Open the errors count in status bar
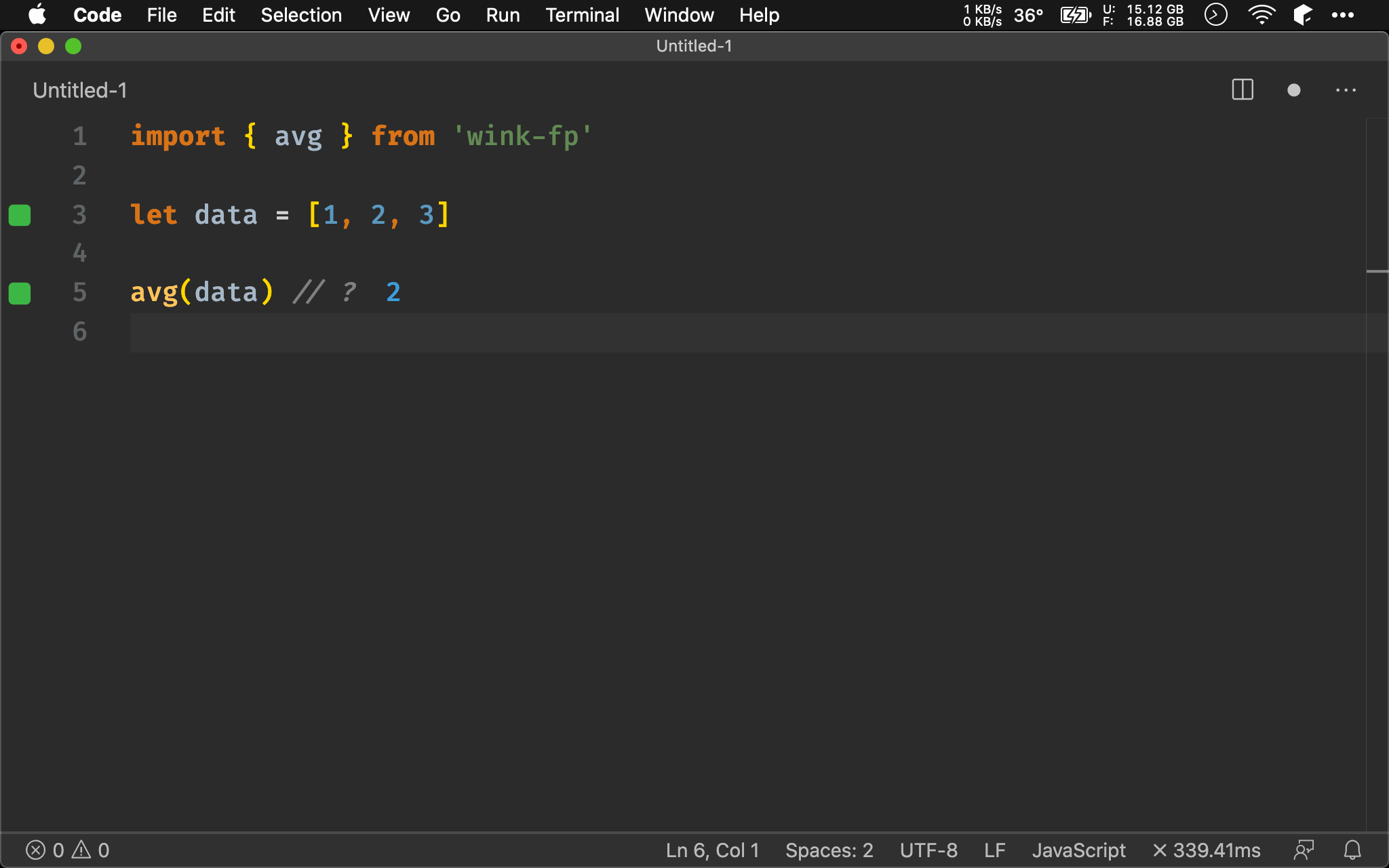This screenshot has height=868, width=1389. coord(45,850)
